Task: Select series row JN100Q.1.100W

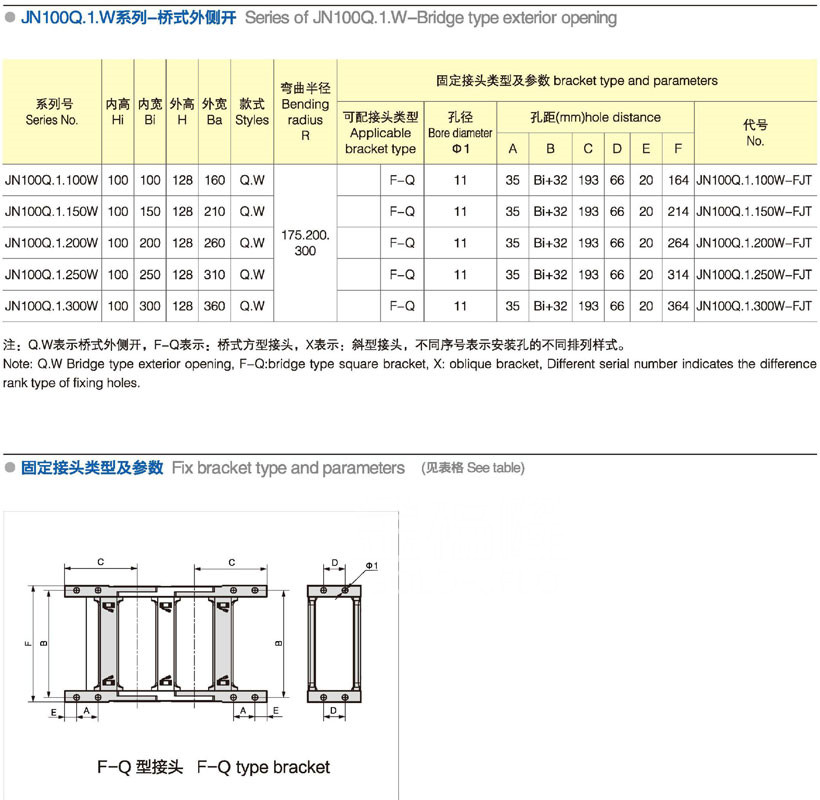Action: [x=51, y=181]
